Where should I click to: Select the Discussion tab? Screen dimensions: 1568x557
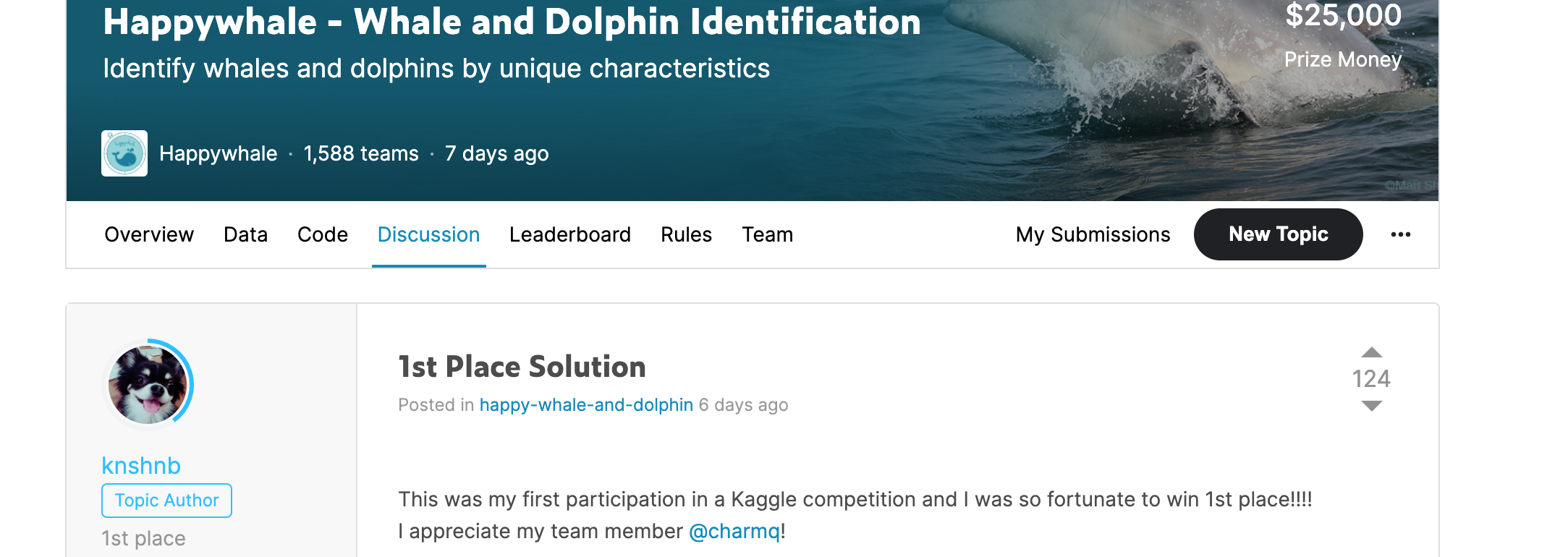pos(428,234)
